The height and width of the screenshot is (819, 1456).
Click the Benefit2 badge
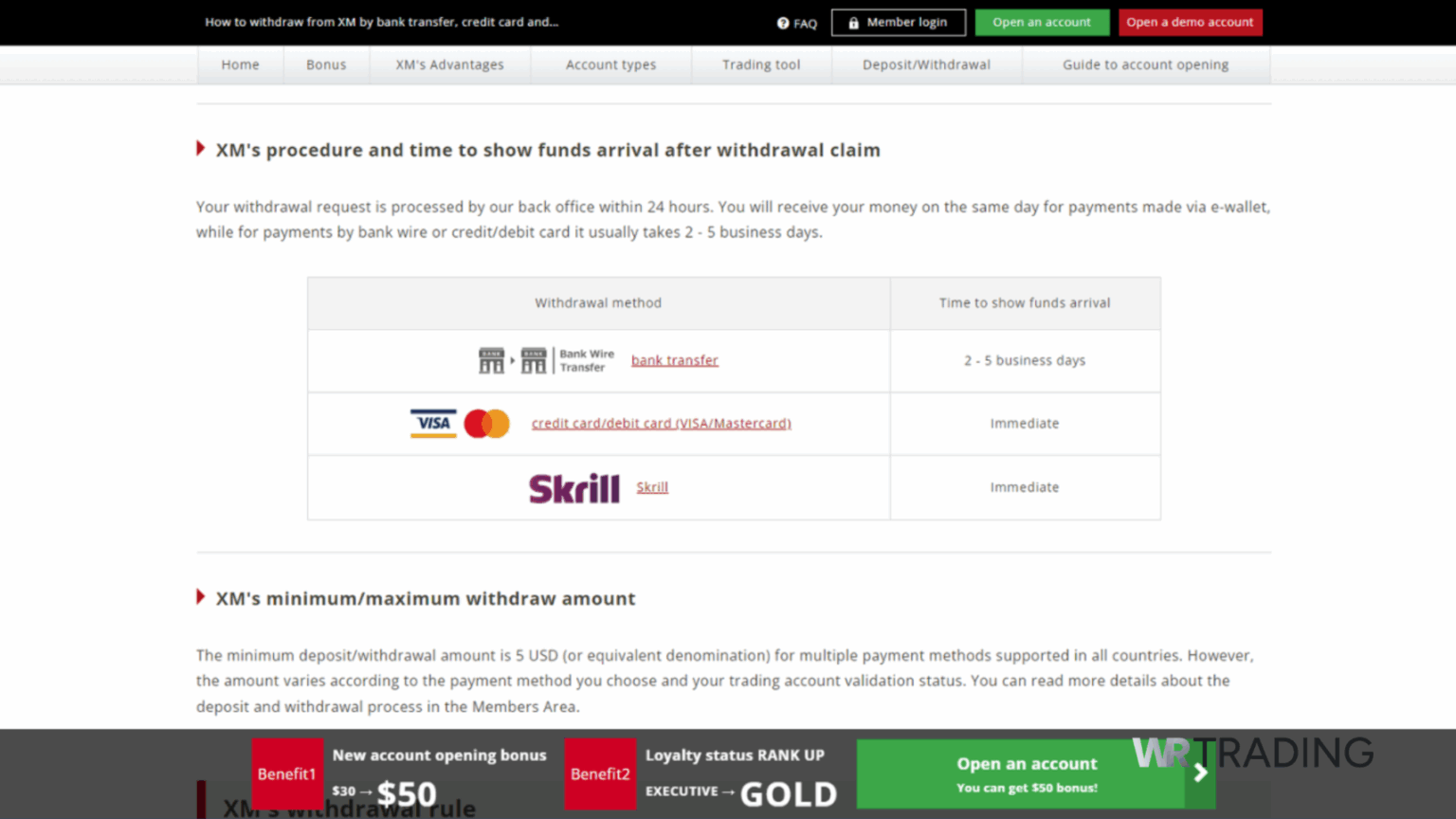pyautogui.click(x=600, y=773)
